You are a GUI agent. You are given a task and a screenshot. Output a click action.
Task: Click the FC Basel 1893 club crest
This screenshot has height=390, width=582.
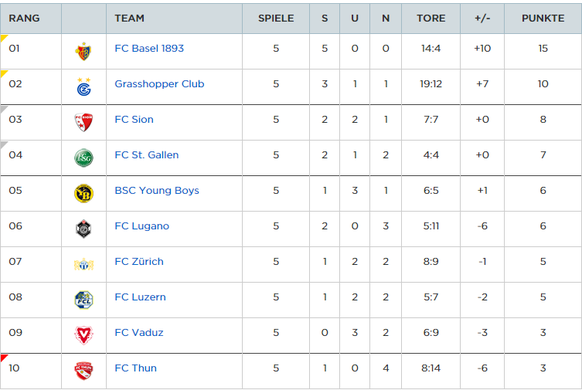pyautogui.click(x=84, y=51)
